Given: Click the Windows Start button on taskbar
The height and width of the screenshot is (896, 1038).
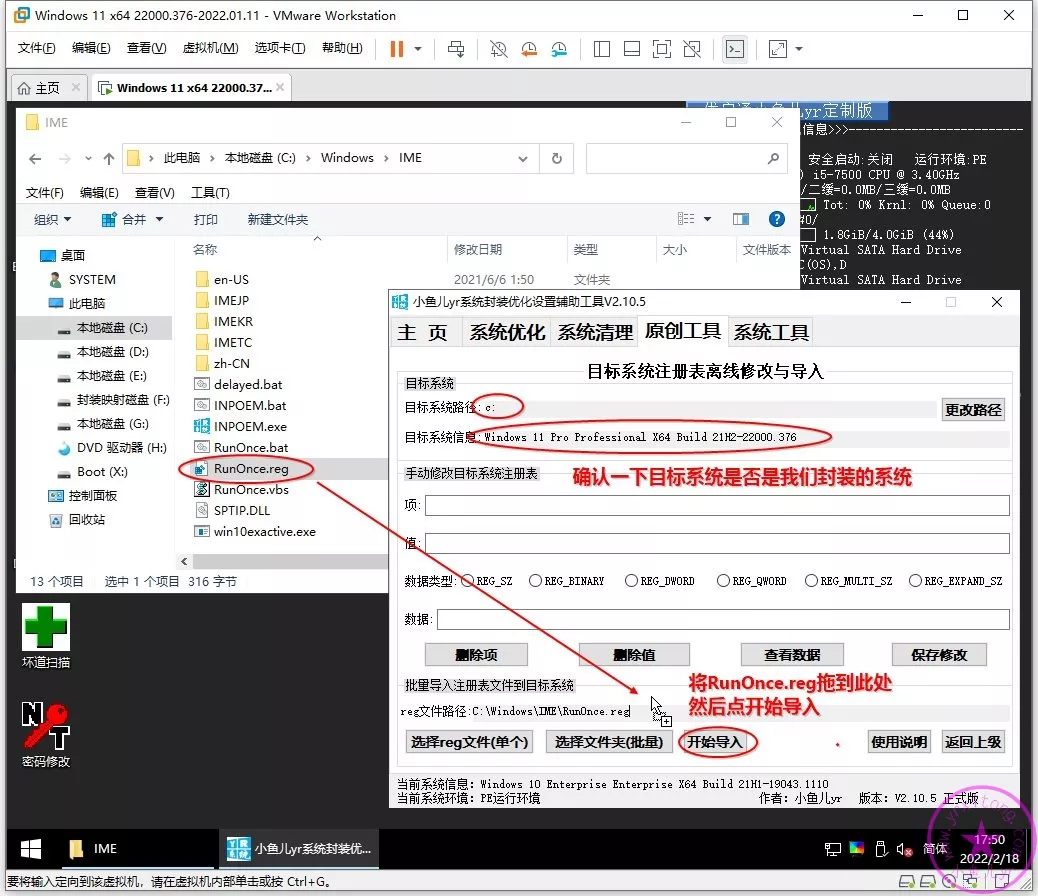Looking at the screenshot, I should pos(31,849).
